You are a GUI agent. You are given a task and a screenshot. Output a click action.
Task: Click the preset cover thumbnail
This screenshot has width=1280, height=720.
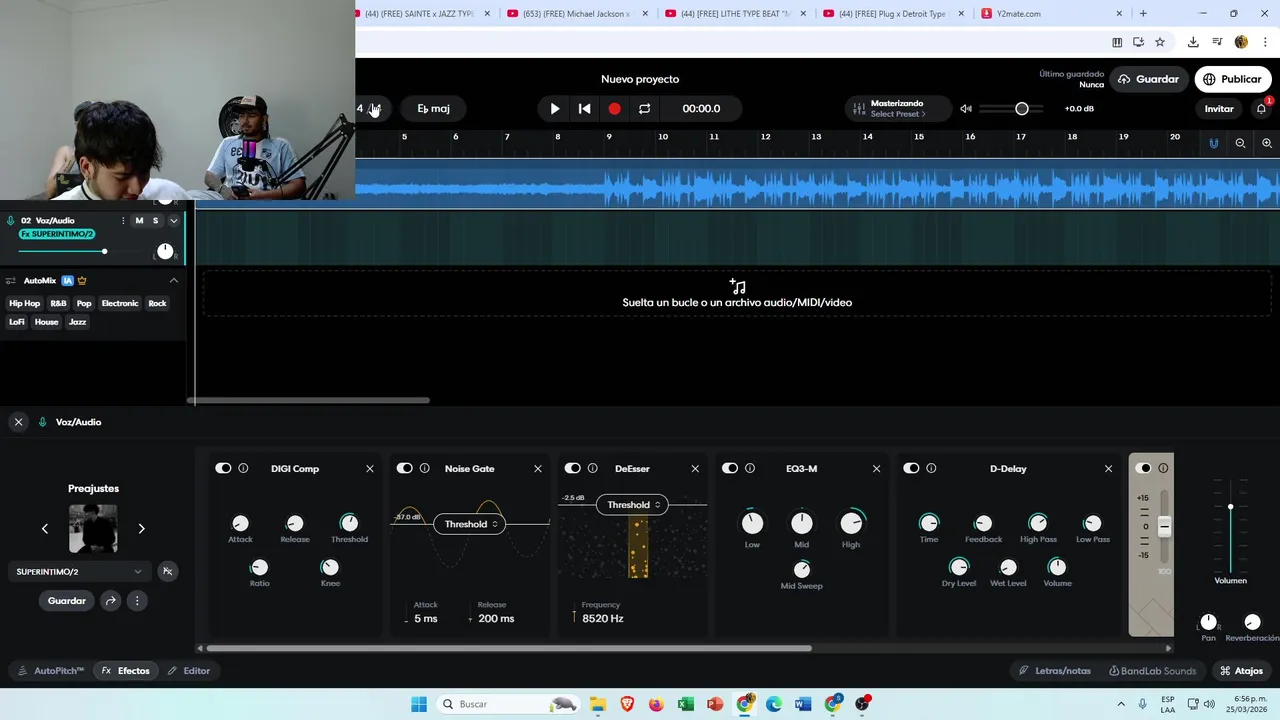click(93, 528)
